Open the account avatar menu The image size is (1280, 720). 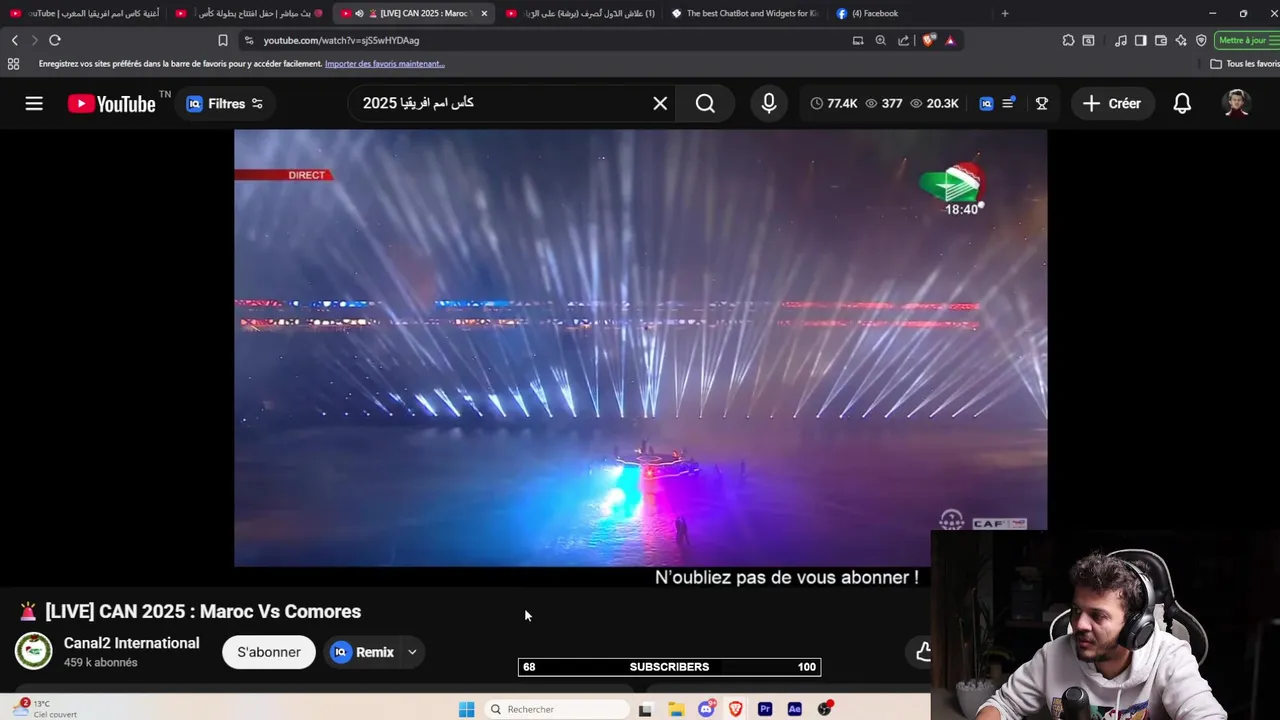tap(1237, 104)
